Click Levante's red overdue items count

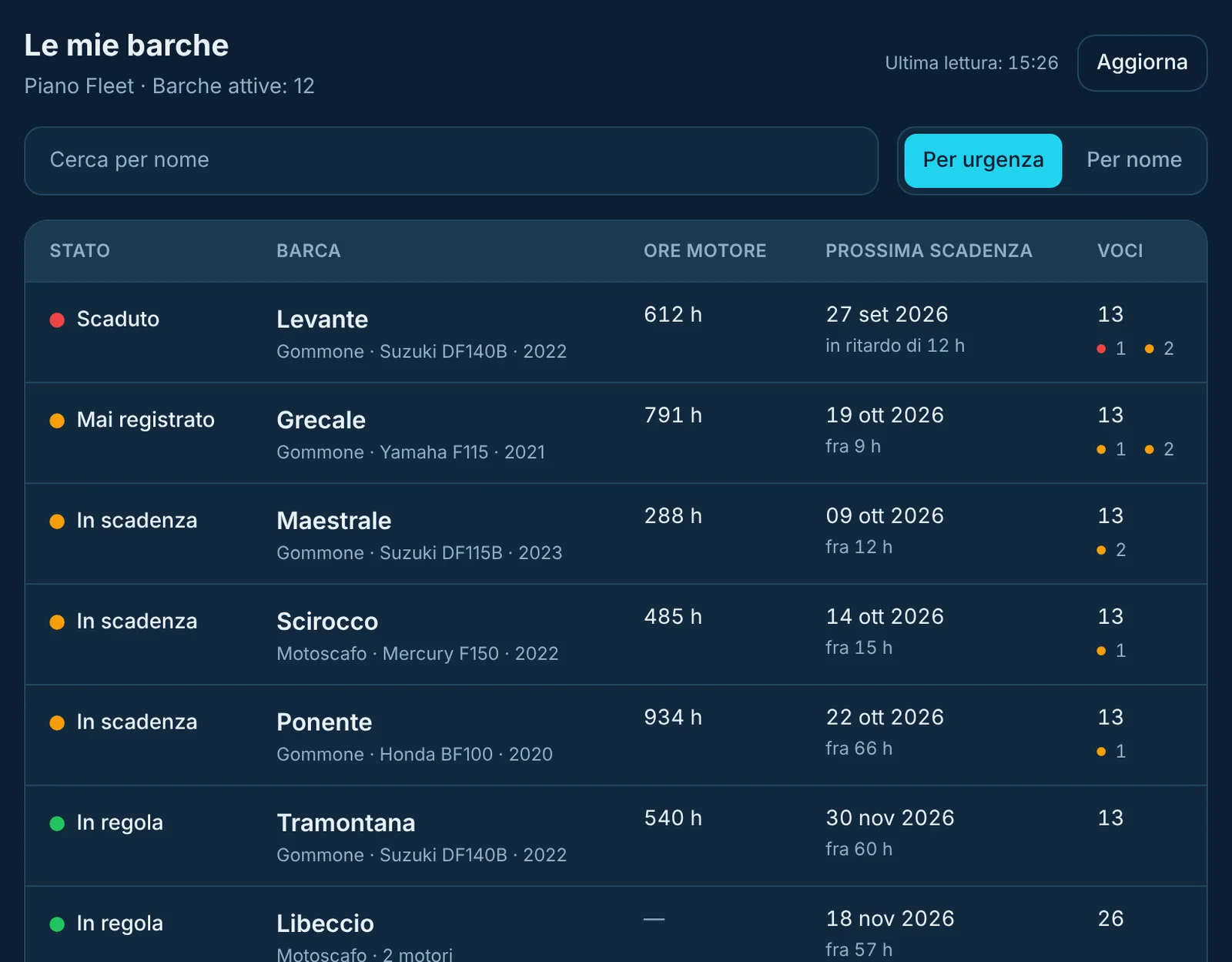click(x=1111, y=349)
